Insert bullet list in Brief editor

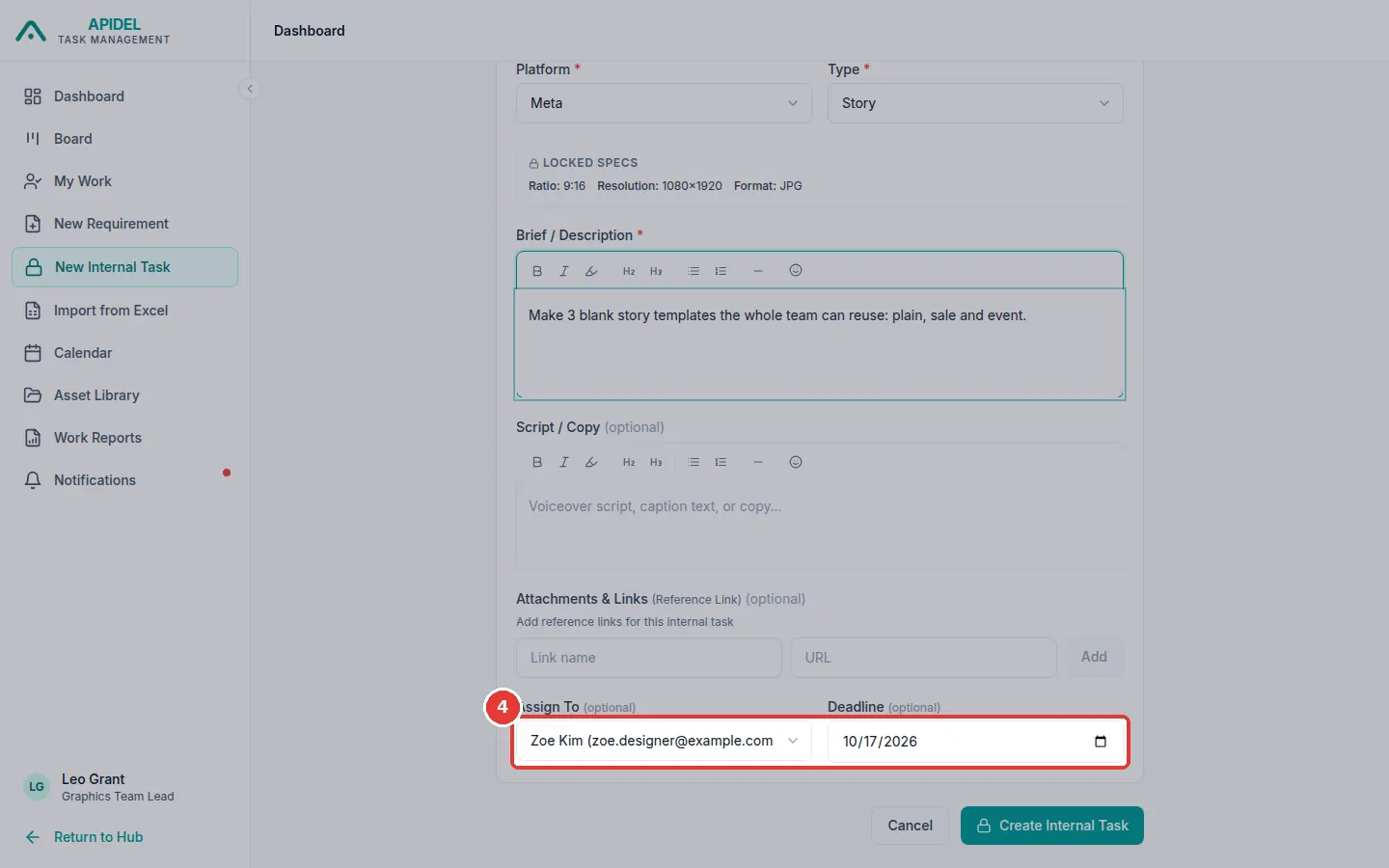pyautogui.click(x=694, y=271)
